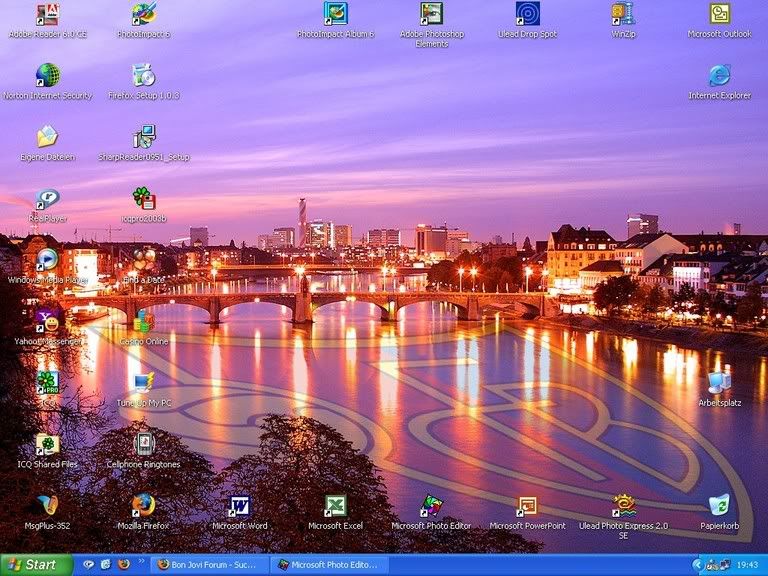Screen dimensions: 768x576
Task: Click the Microsoft PowerPoint desktop icon
Action: pos(527,506)
